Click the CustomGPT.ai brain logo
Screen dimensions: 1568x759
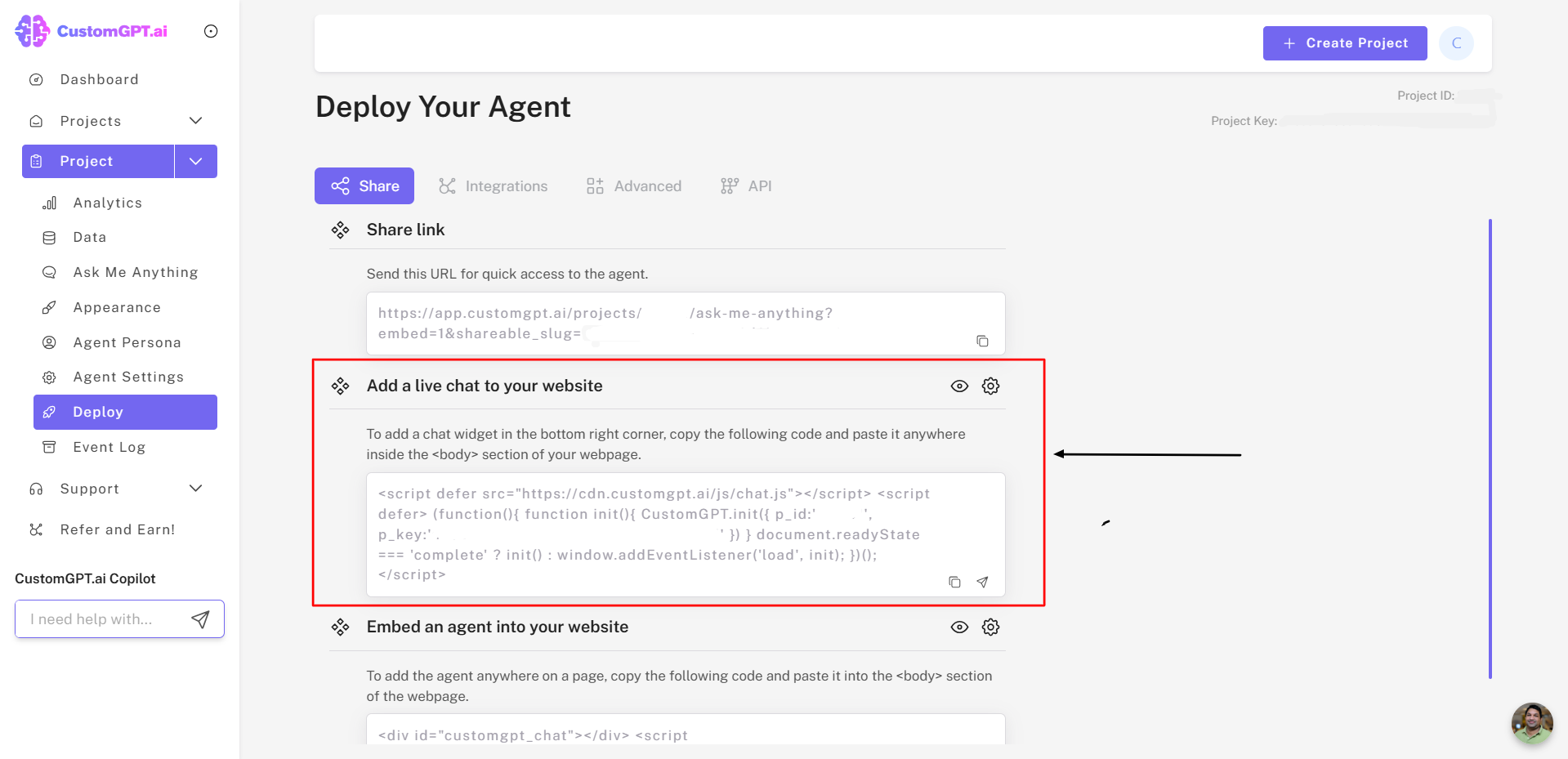[33, 31]
